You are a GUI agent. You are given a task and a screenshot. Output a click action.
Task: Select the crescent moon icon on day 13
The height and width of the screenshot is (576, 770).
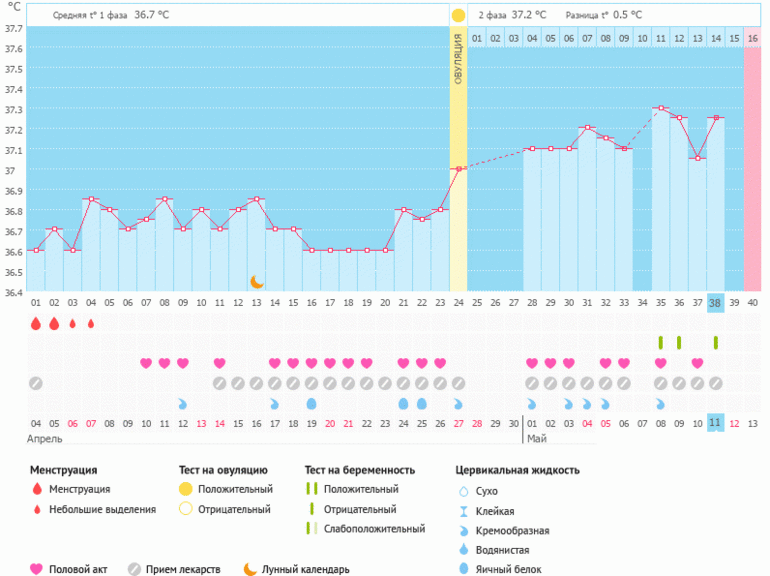pyautogui.click(x=256, y=282)
